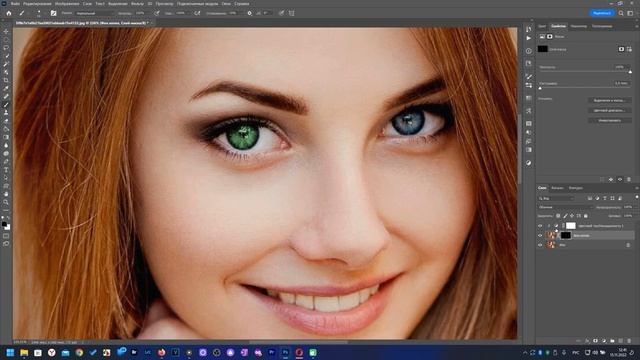This screenshot has height=360, width=640.
Task: Delete the mask using Properties trash icon
Action: (x=629, y=180)
